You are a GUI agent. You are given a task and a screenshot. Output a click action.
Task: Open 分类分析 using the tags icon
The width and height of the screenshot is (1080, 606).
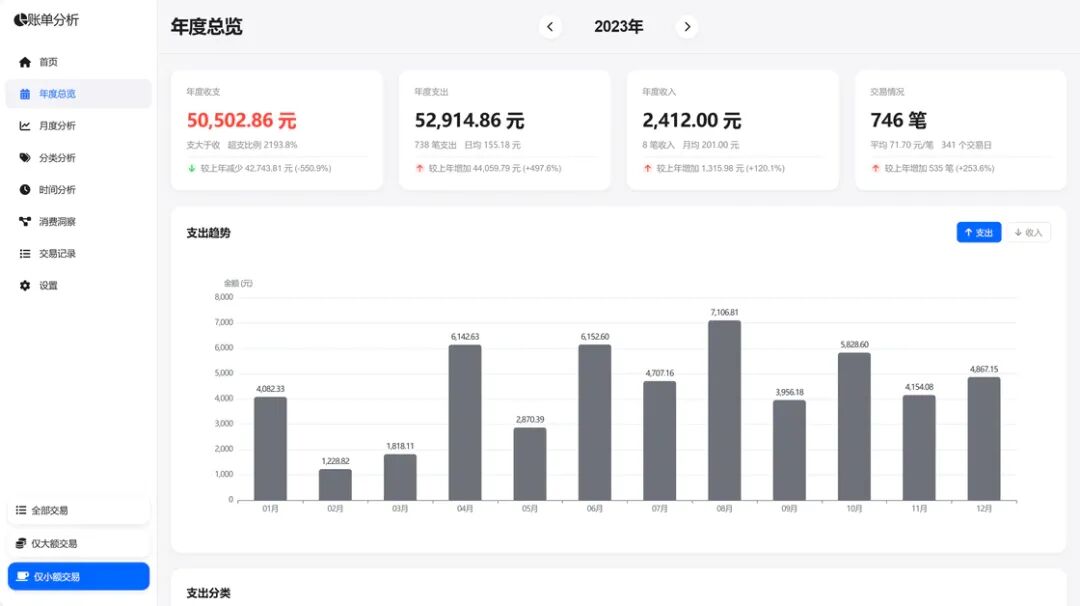(25, 158)
